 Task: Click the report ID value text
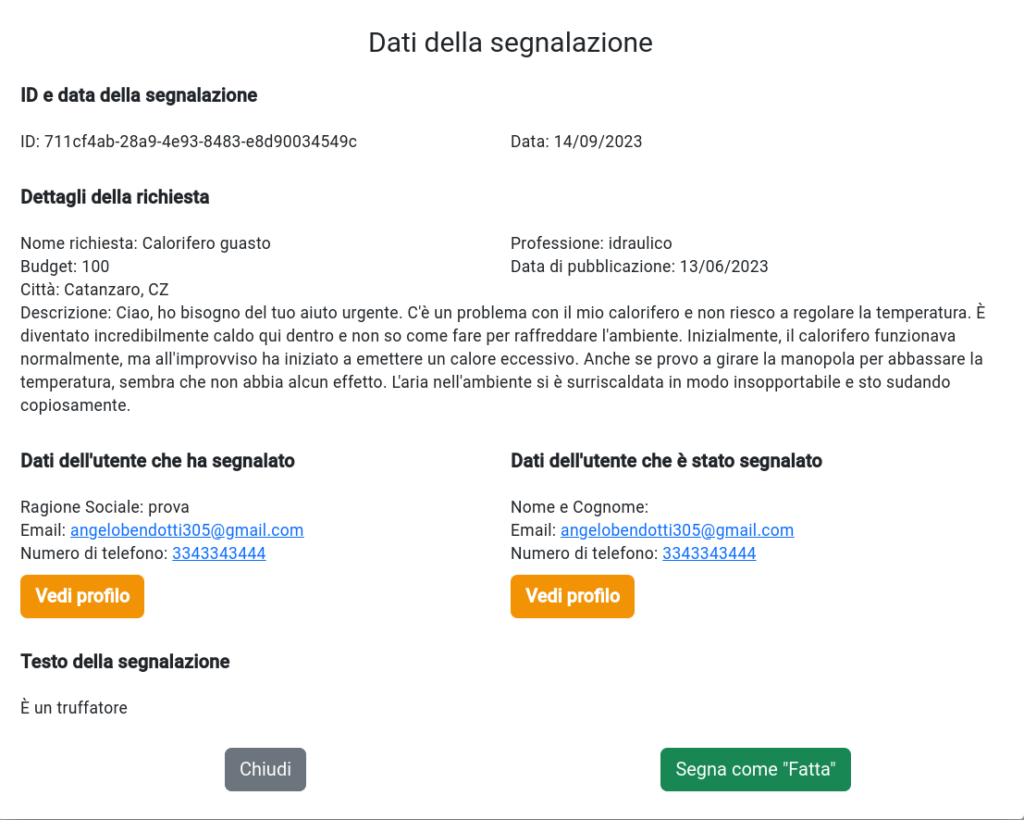[x=200, y=142]
